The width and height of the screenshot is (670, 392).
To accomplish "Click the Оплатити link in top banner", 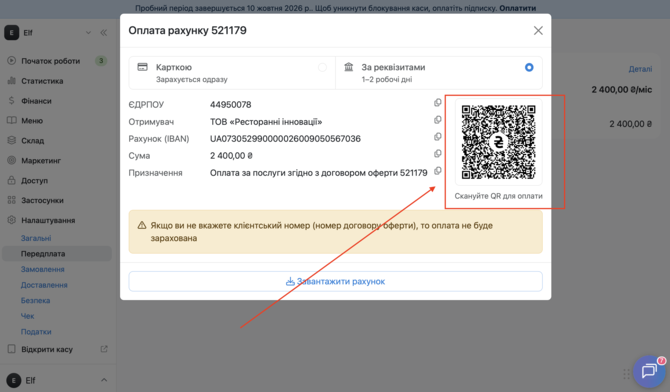I will (x=517, y=8).
